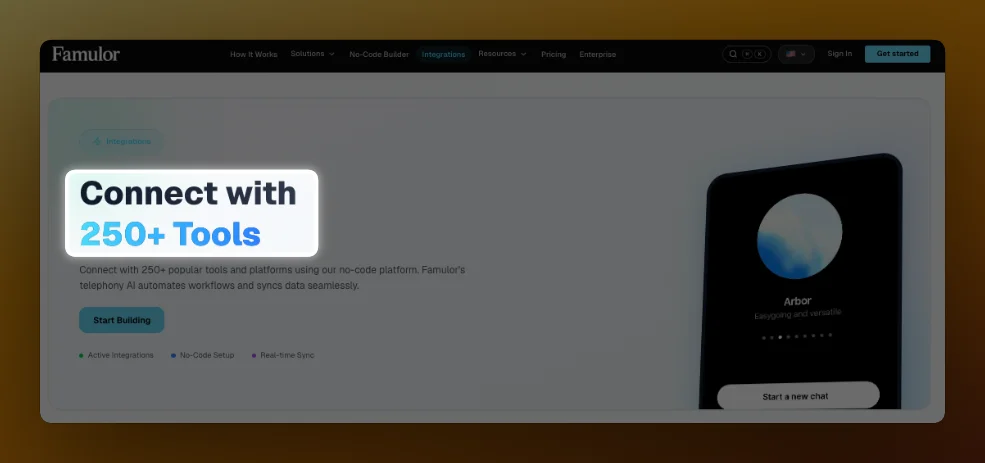Click the Arbor voice avatar orb
This screenshot has height=463, width=985.
(799, 236)
